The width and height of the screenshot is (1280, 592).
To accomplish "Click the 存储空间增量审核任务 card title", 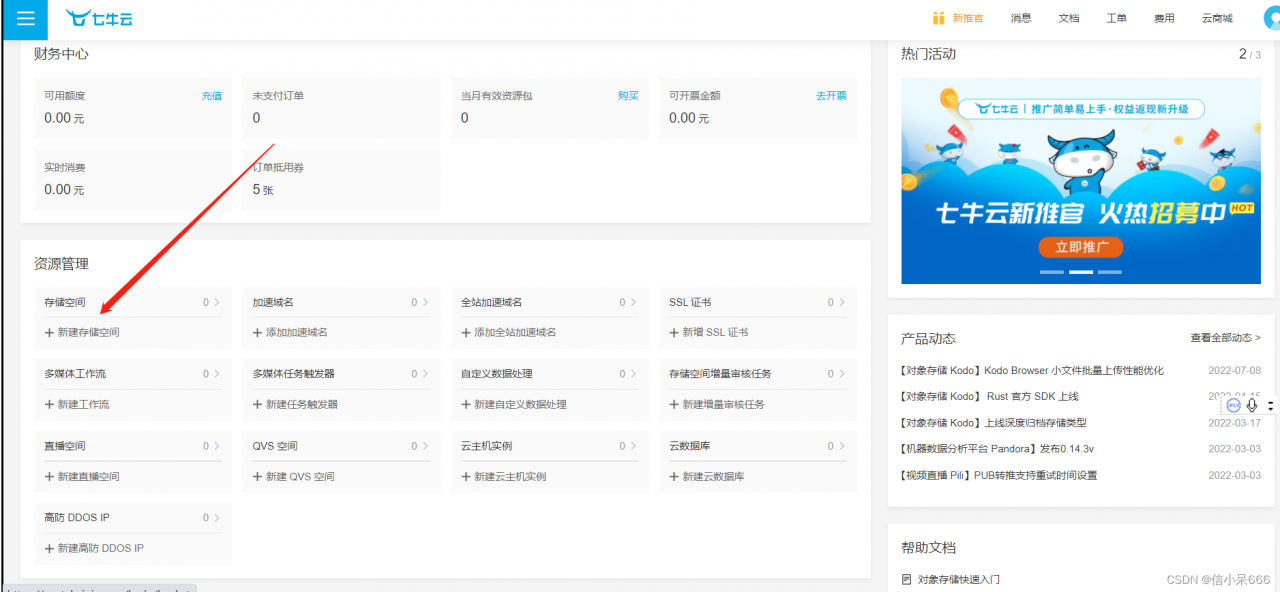I will (720, 374).
